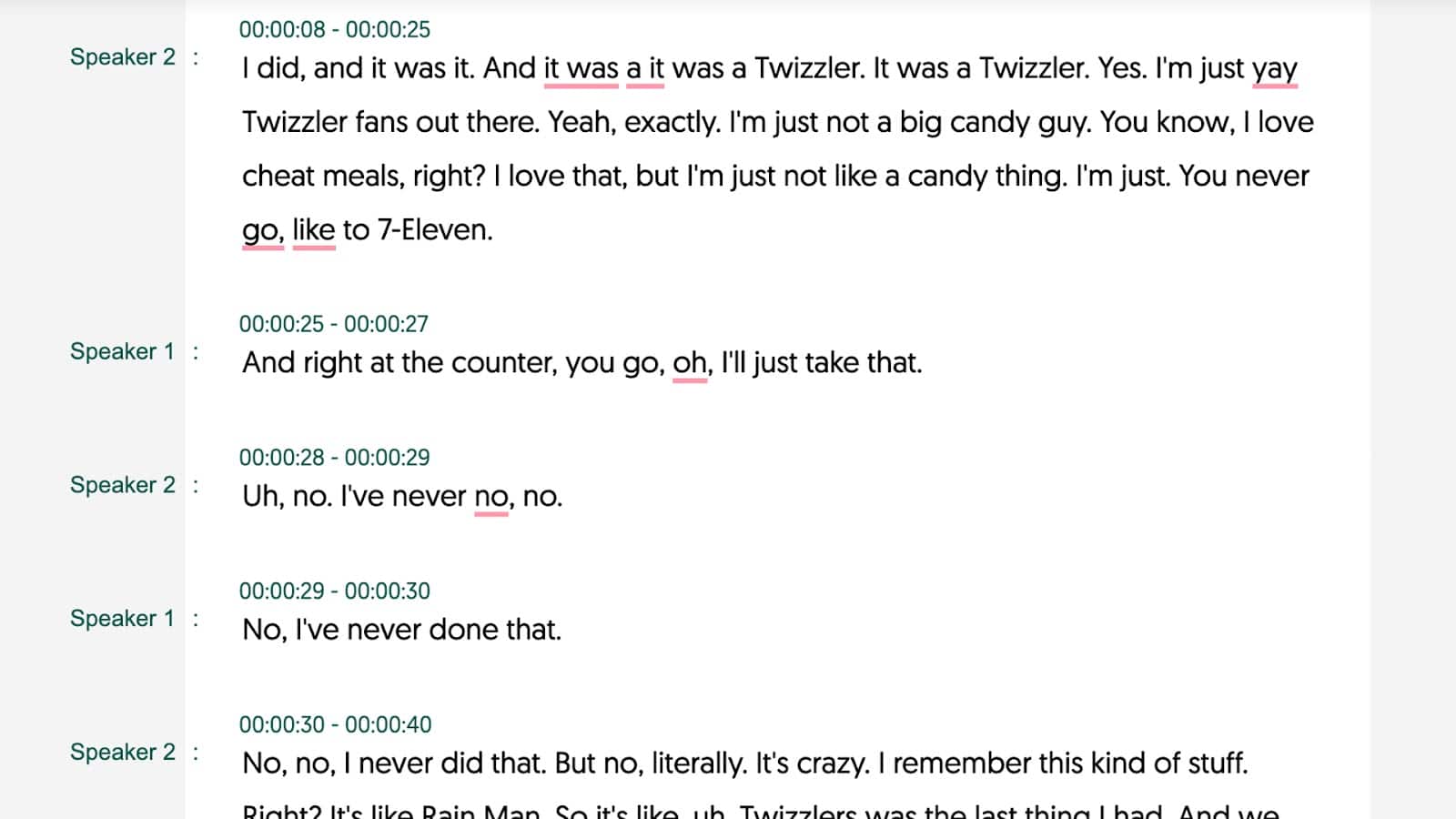Select the underlined word "oh," in Speaker 1's line
The image size is (1456, 819).
coord(691,363)
